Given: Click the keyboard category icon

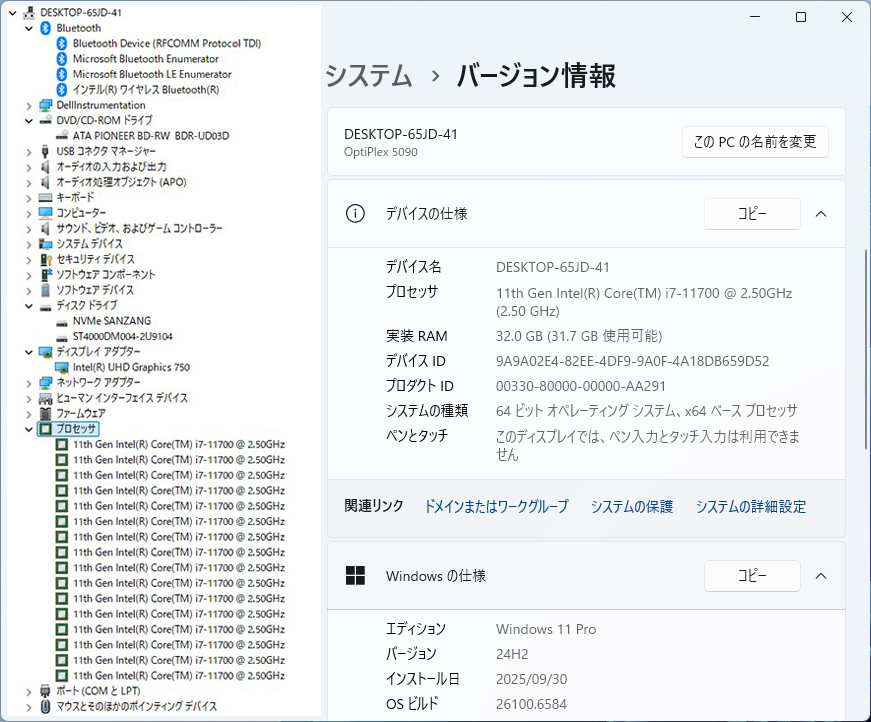Looking at the screenshot, I should coord(45,198).
